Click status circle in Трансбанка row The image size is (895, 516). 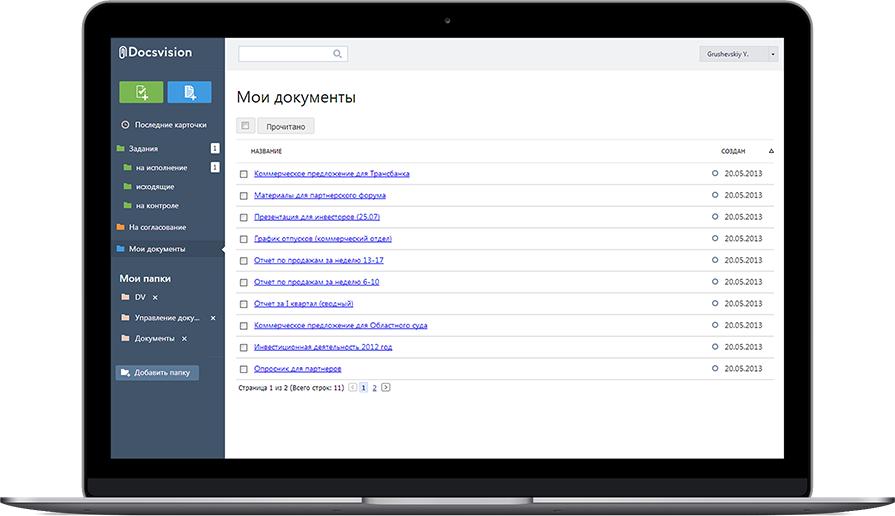point(715,173)
